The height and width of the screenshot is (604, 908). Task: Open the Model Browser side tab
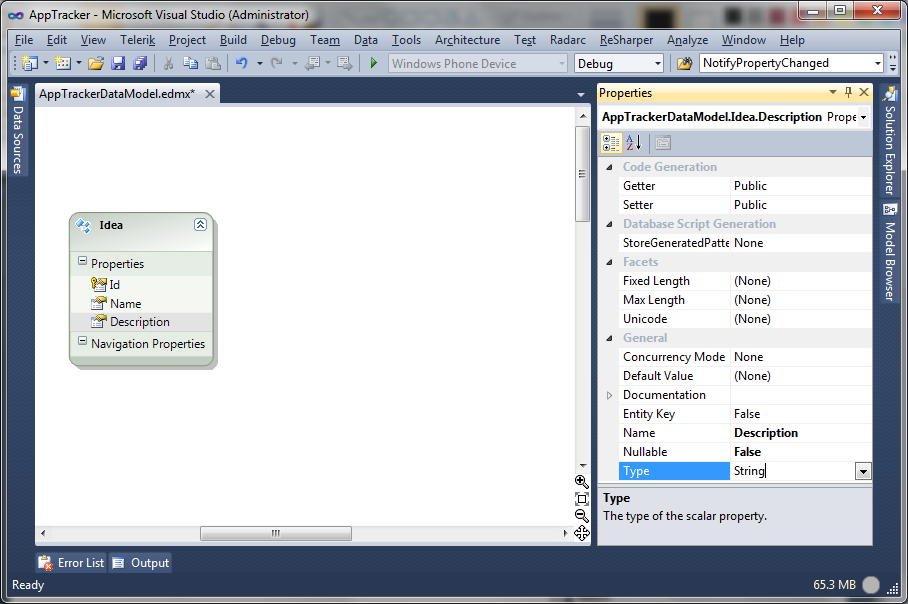tap(890, 252)
